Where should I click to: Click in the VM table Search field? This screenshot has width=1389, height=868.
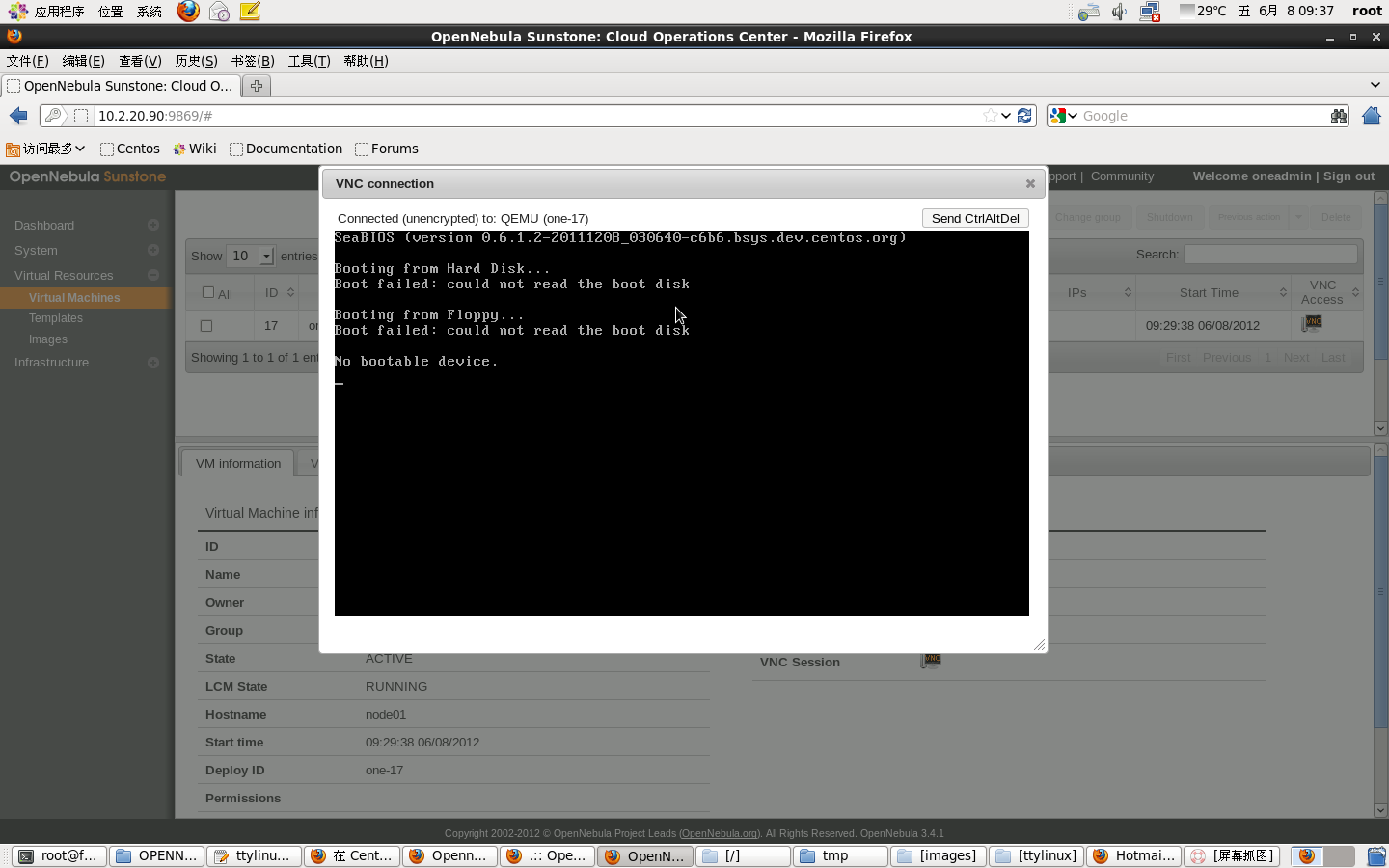(x=1270, y=254)
